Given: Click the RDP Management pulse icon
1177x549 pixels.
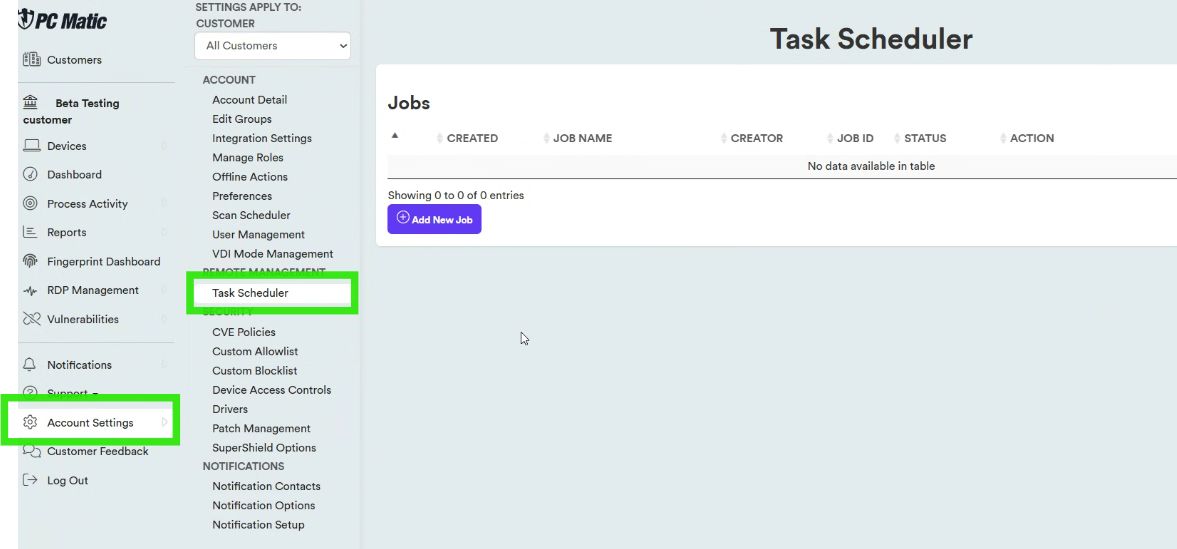Looking at the screenshot, I should pyautogui.click(x=30, y=291).
